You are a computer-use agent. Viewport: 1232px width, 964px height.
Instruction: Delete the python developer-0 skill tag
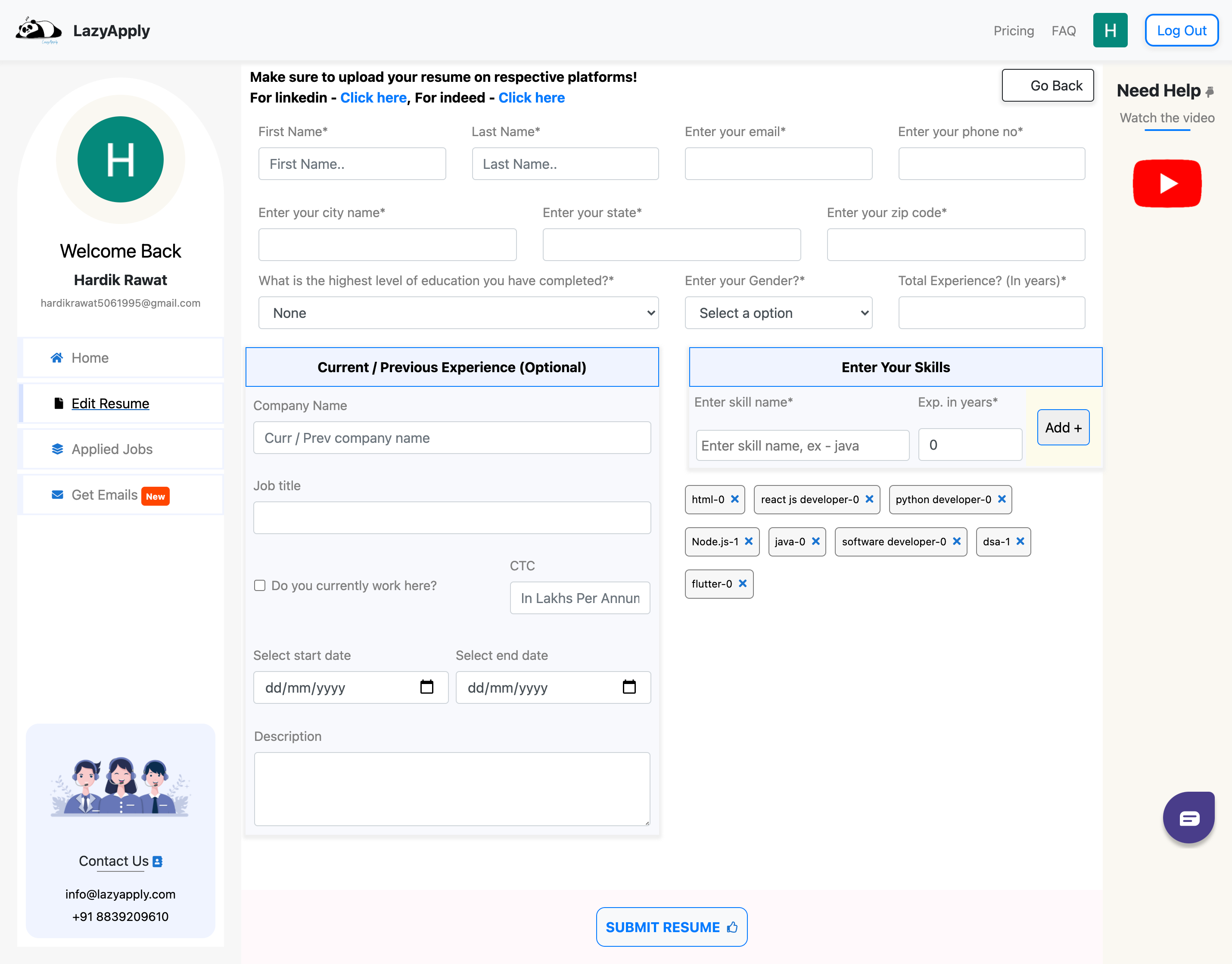point(1002,499)
